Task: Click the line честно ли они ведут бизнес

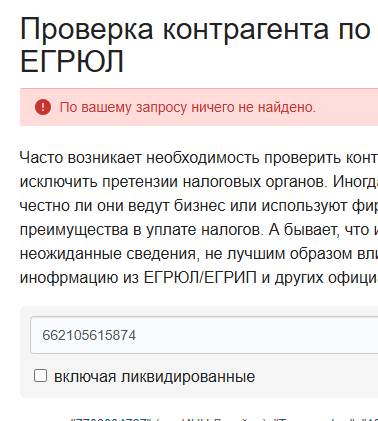Action: pos(199,206)
